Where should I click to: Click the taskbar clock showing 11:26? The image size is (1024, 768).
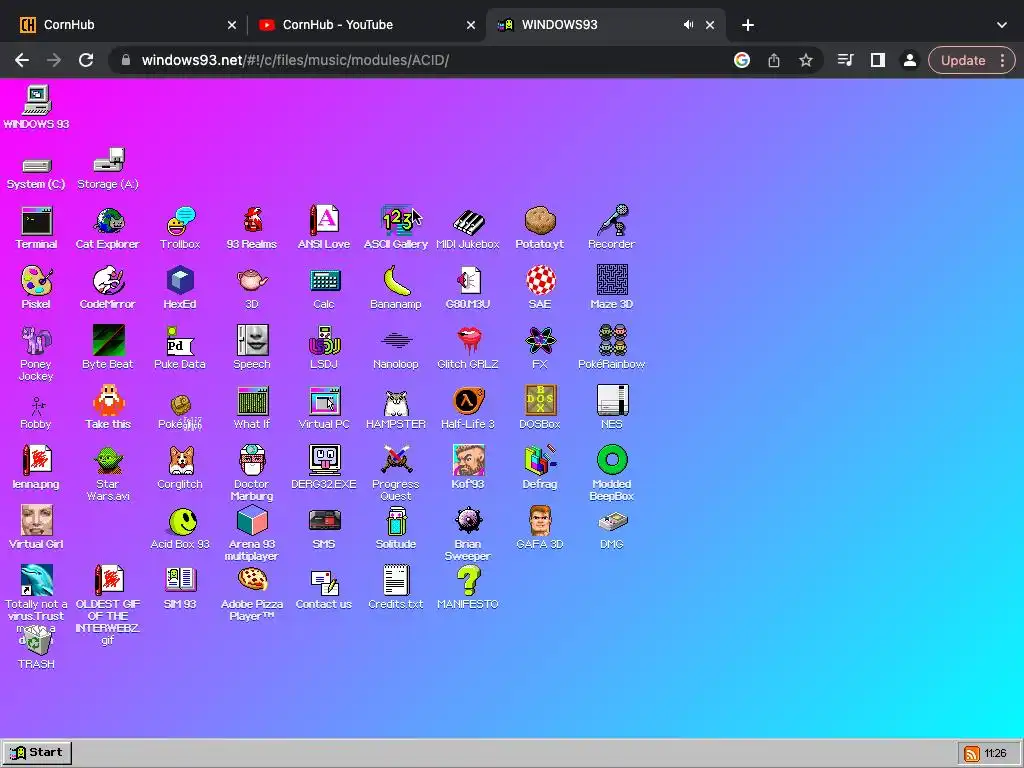pos(995,754)
